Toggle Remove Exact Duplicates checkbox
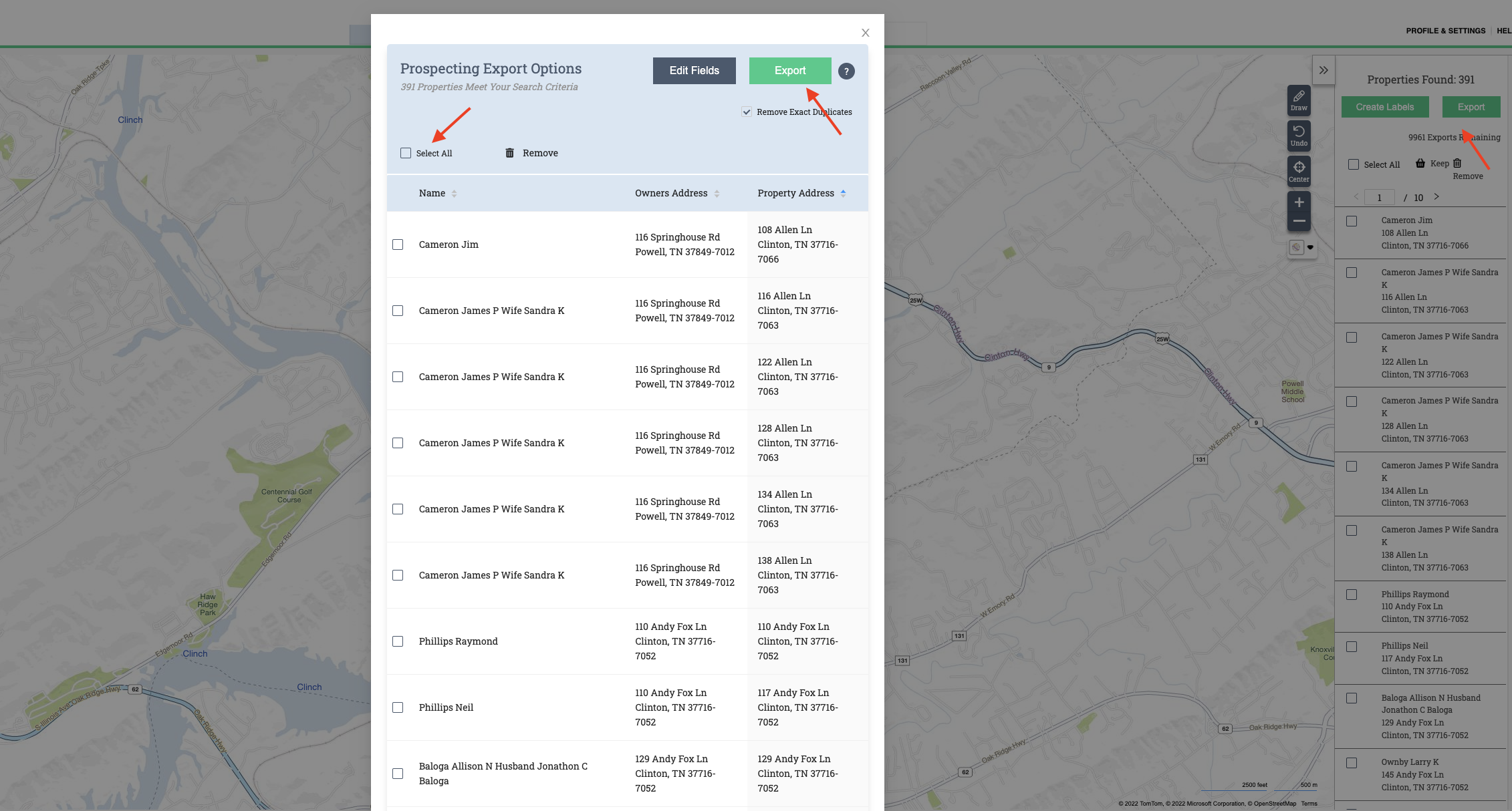1512x811 pixels. point(747,112)
